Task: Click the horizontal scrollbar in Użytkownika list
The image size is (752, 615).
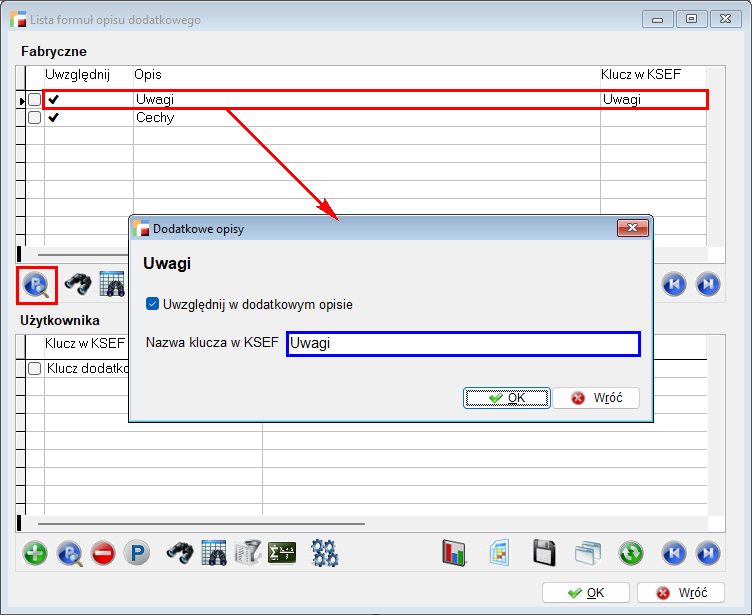Action: 200,523
